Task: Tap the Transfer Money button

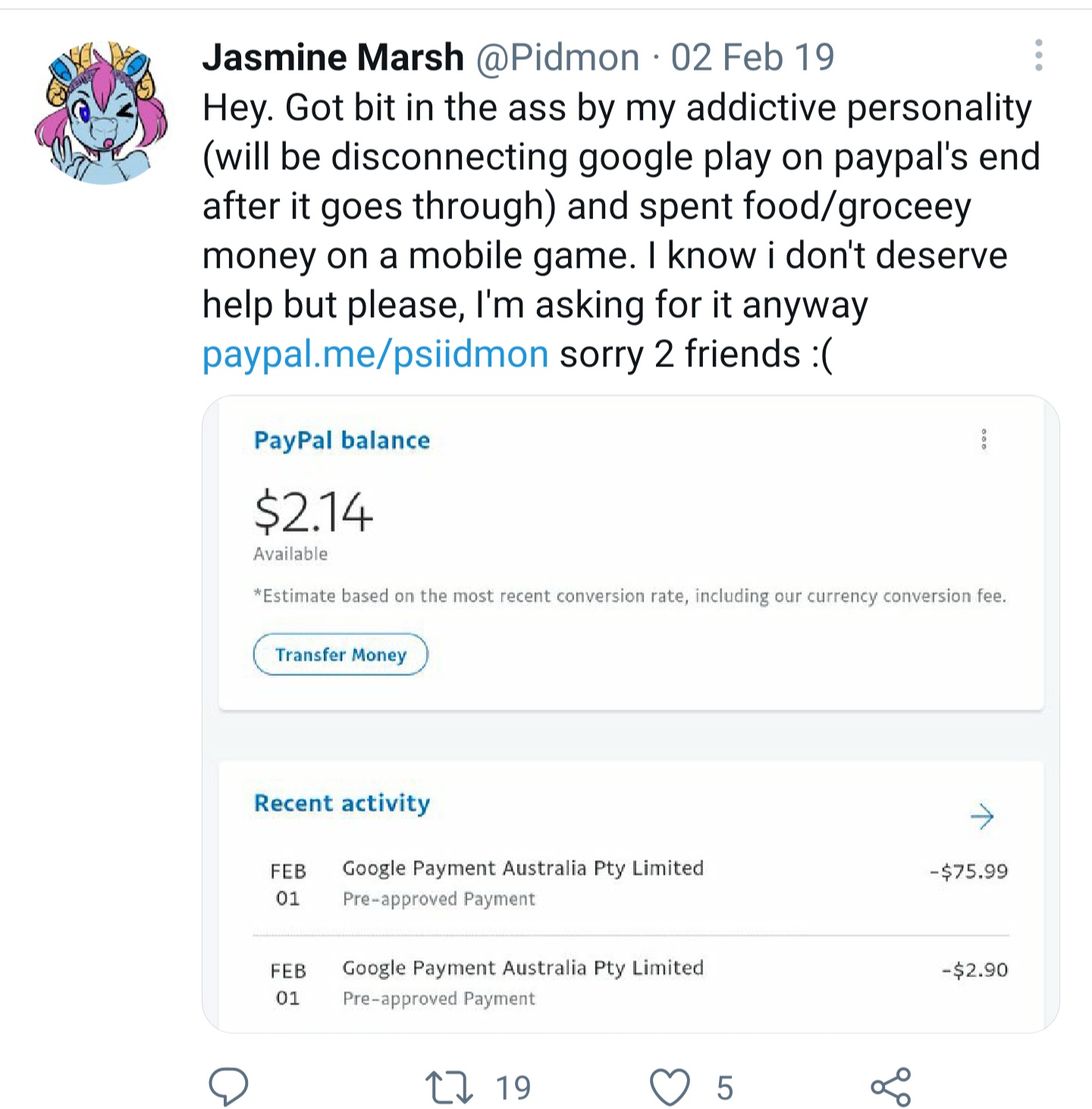Action: point(340,655)
